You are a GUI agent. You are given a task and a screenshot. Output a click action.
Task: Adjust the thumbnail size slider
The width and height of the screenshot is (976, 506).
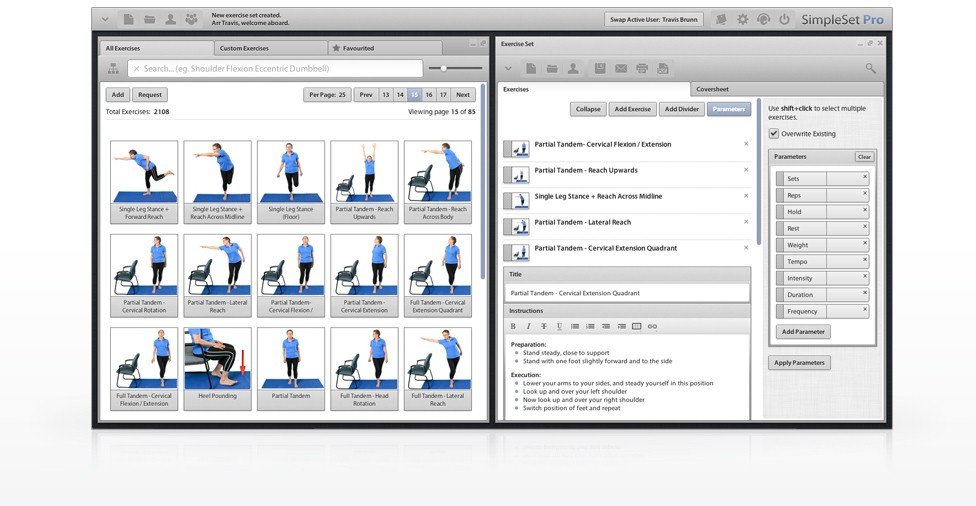443,68
